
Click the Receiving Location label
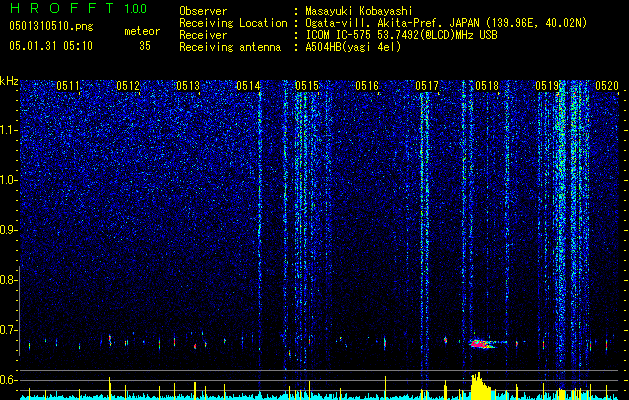pyautogui.click(x=233, y=23)
